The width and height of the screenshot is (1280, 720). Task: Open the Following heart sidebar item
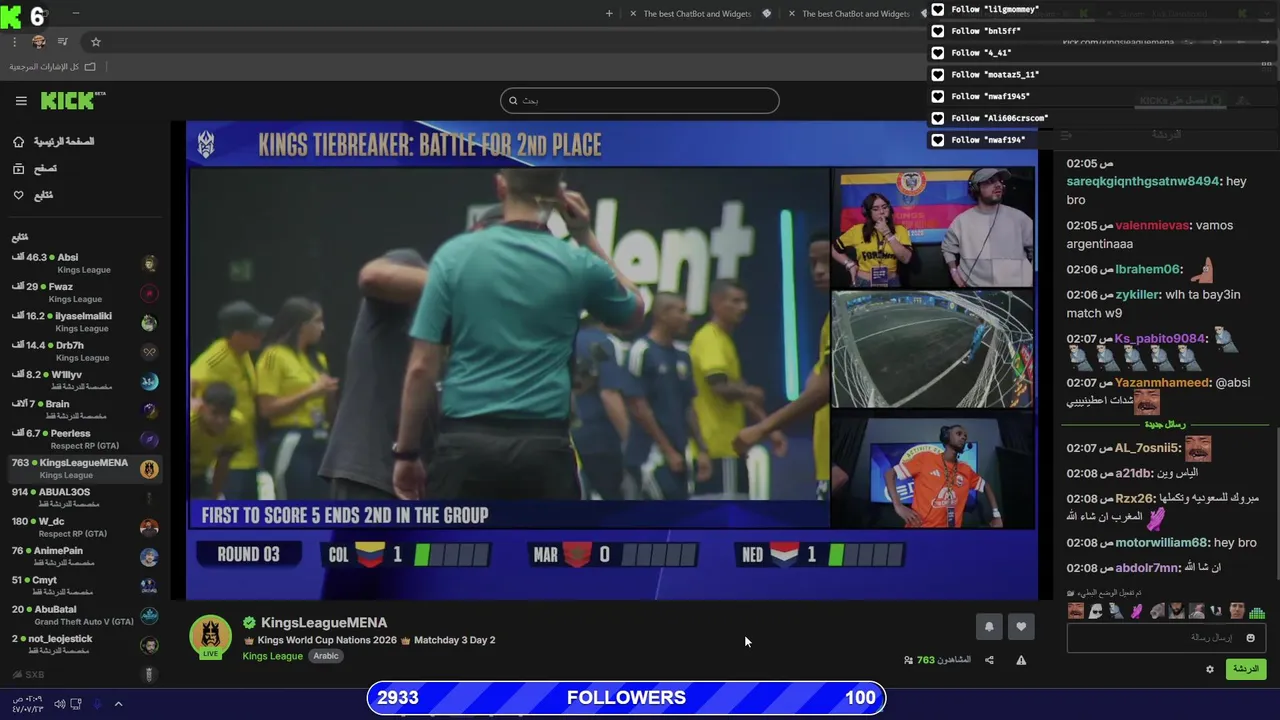coord(32,195)
